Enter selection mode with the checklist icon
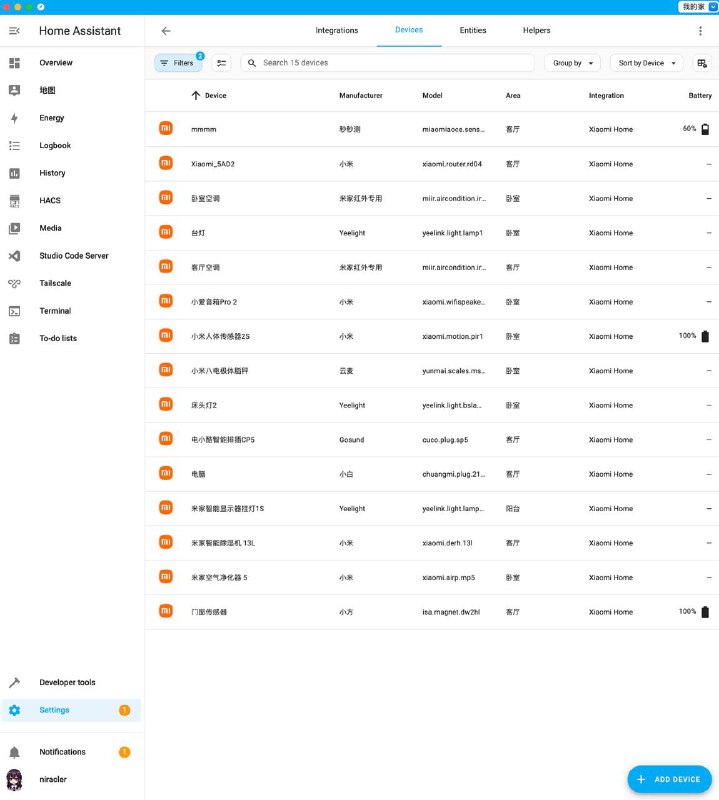This screenshot has height=800, width=719. [x=222, y=63]
